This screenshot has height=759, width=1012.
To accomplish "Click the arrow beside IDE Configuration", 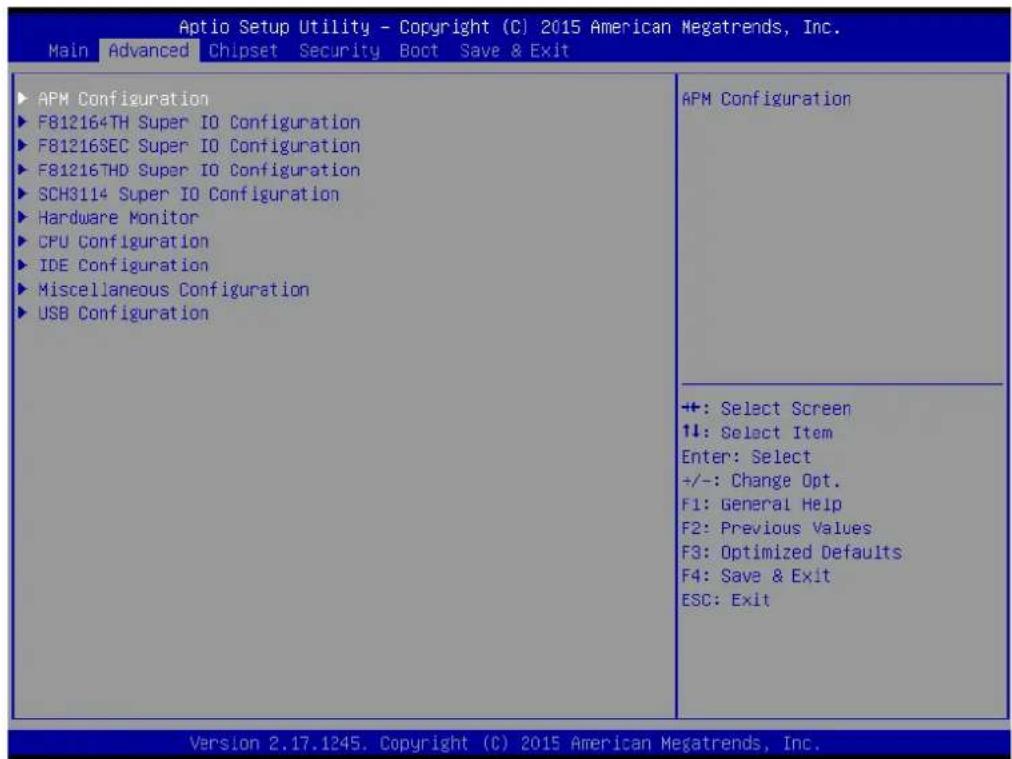I will click(23, 265).
